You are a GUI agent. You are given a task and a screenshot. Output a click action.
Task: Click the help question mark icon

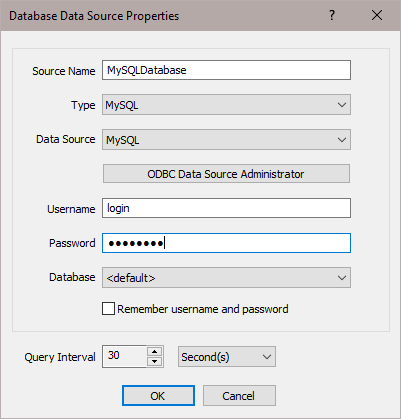tap(332, 15)
